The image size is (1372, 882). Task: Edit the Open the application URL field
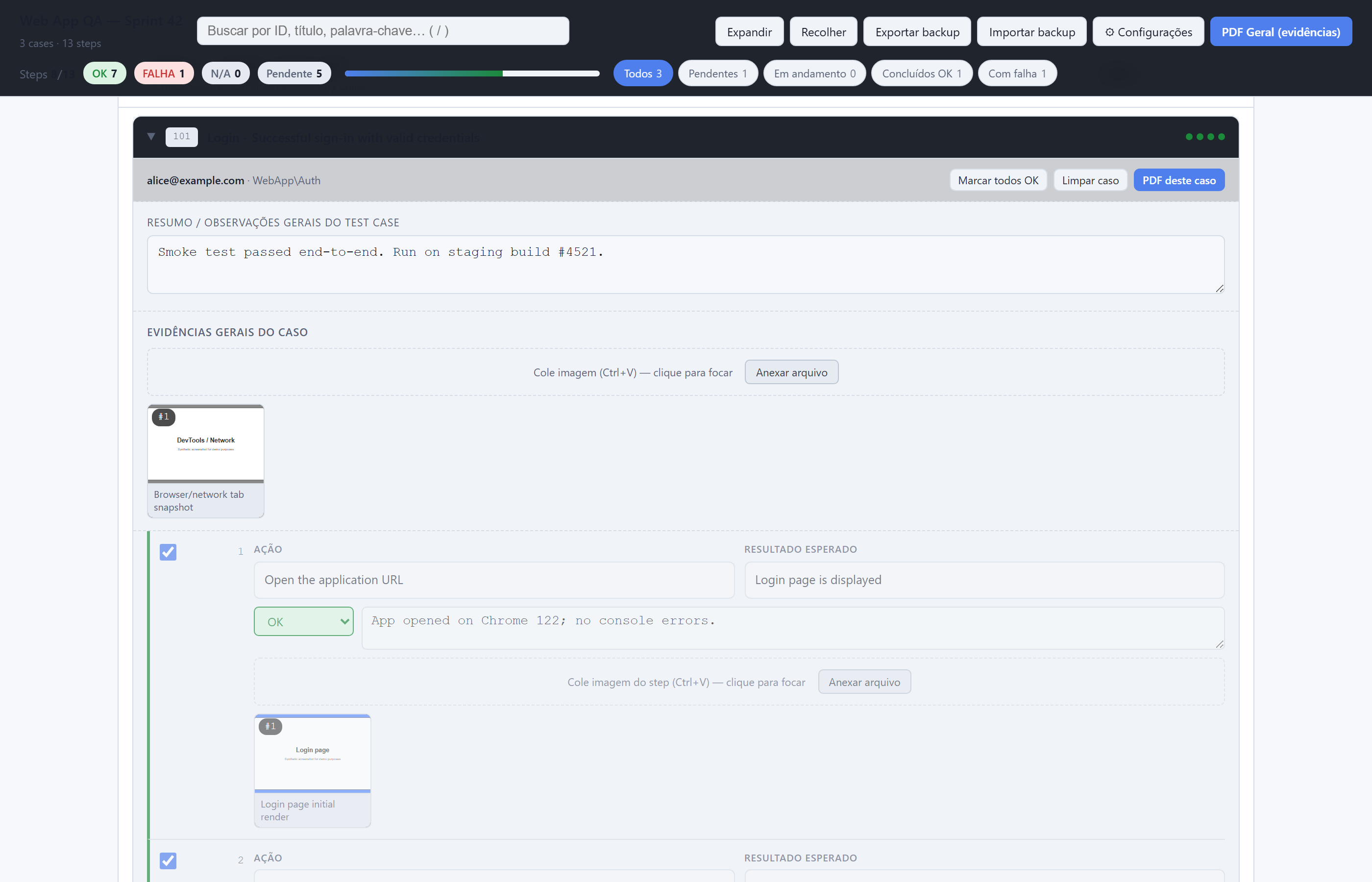[x=493, y=580]
